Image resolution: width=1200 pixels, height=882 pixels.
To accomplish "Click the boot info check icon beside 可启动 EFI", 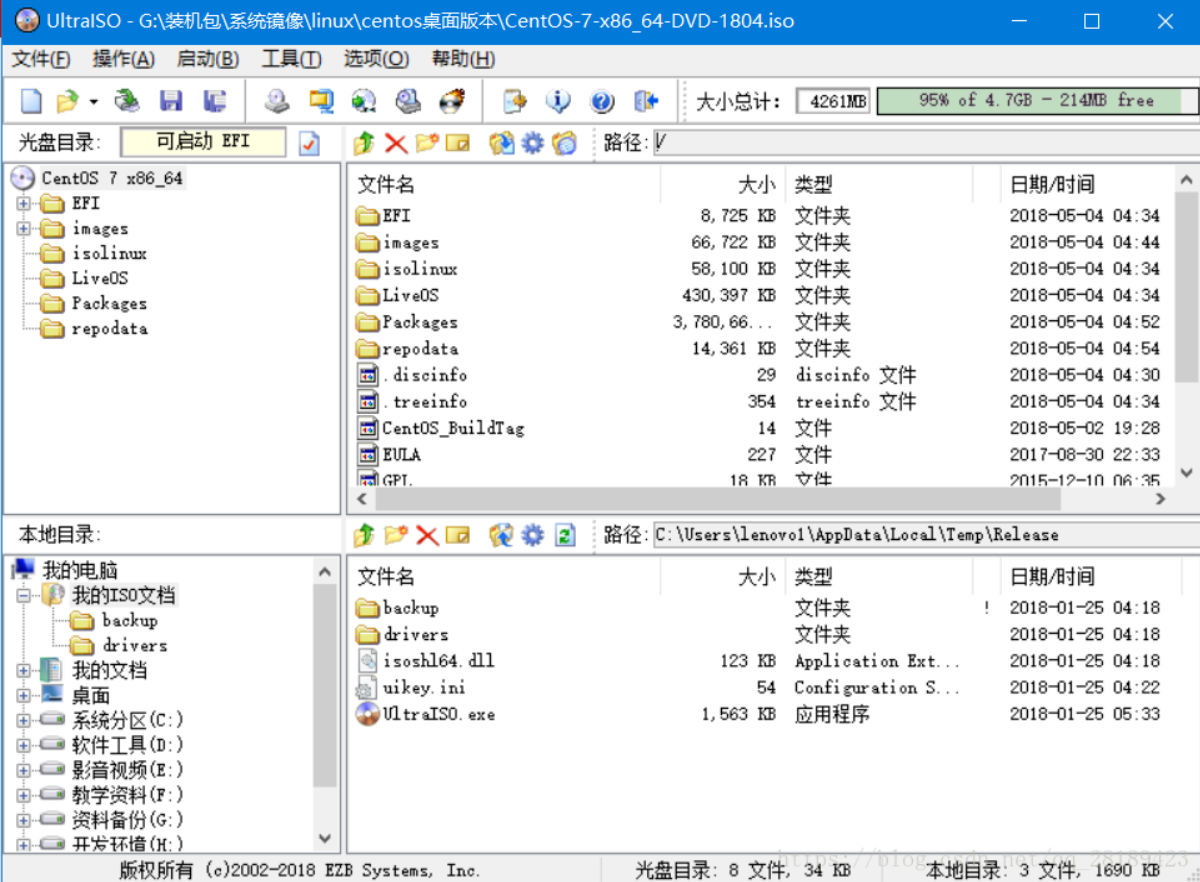I will (x=309, y=143).
